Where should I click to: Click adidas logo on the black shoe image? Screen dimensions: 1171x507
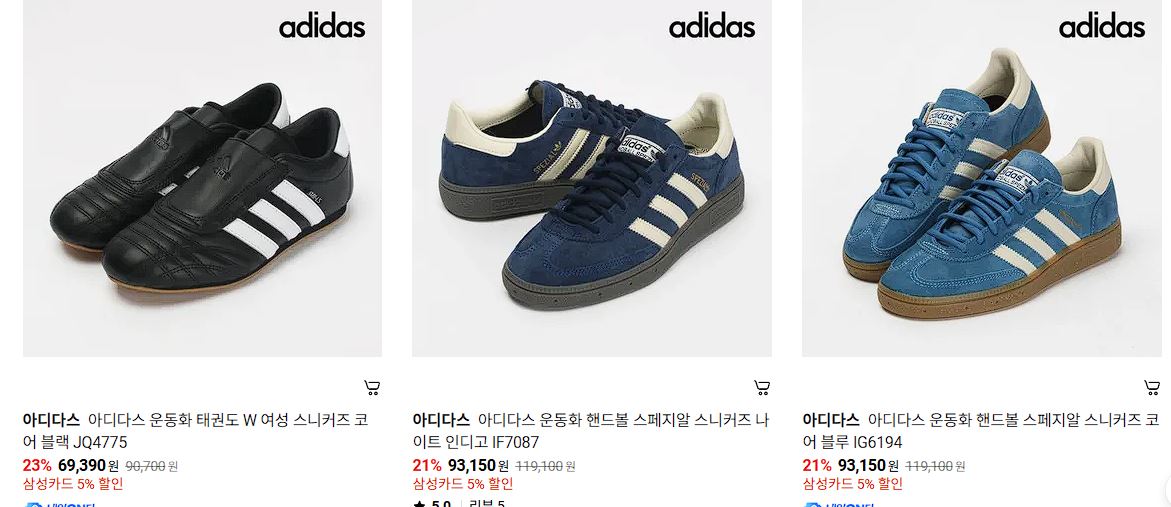tap(322, 28)
